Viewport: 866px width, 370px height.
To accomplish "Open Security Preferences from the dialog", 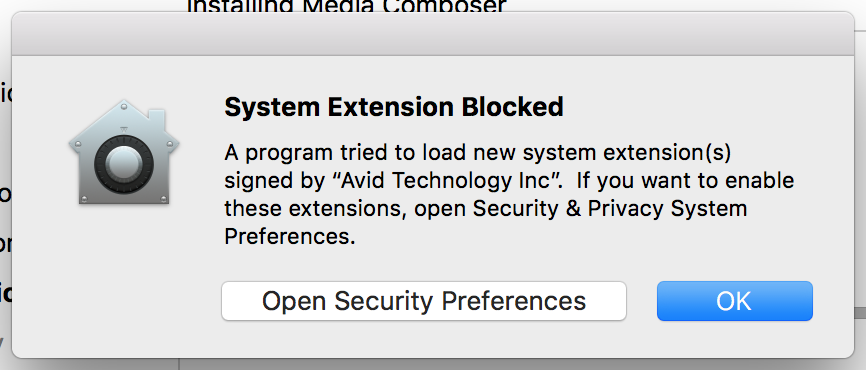I will [x=424, y=301].
